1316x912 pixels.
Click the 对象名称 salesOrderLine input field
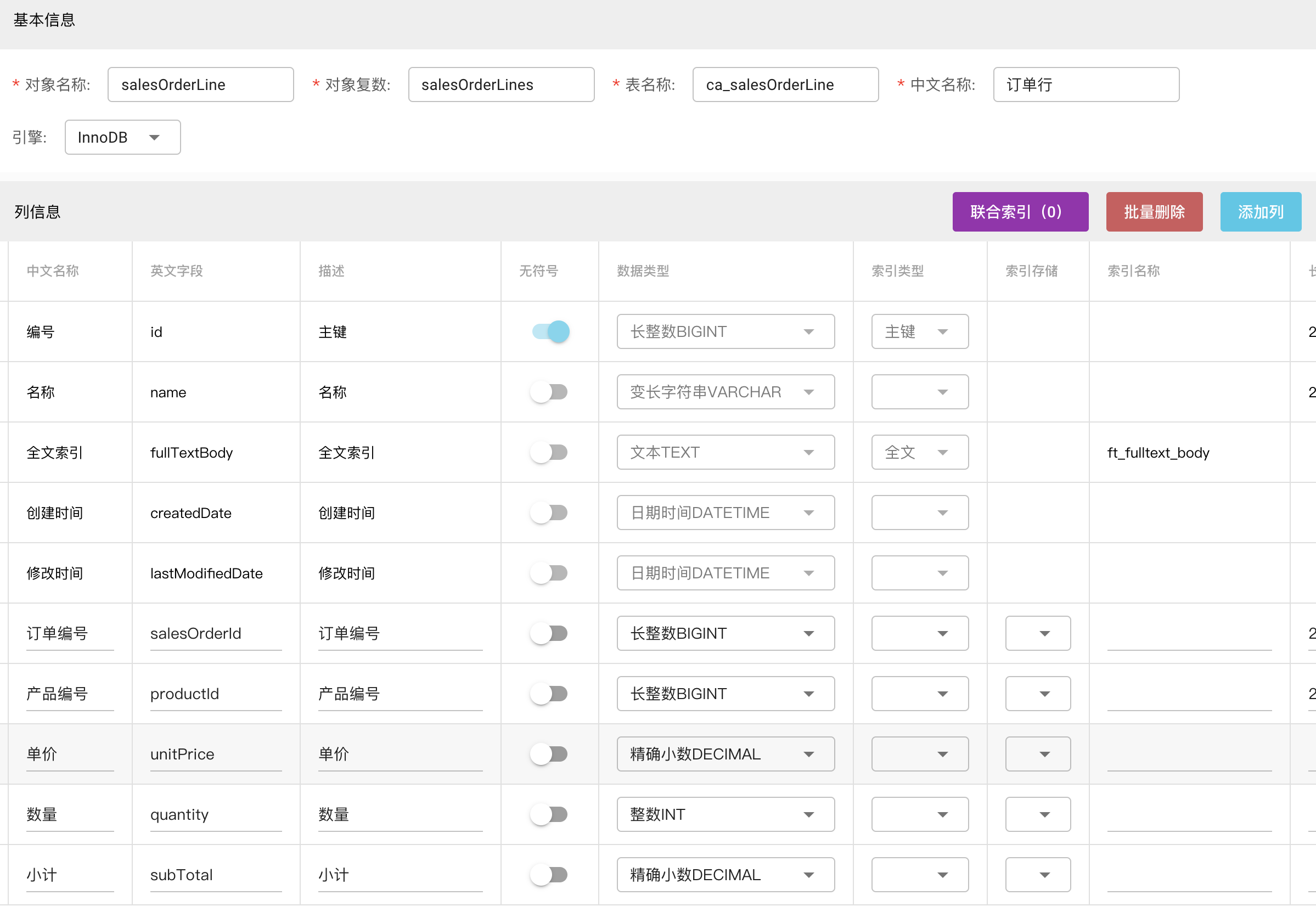click(x=200, y=85)
